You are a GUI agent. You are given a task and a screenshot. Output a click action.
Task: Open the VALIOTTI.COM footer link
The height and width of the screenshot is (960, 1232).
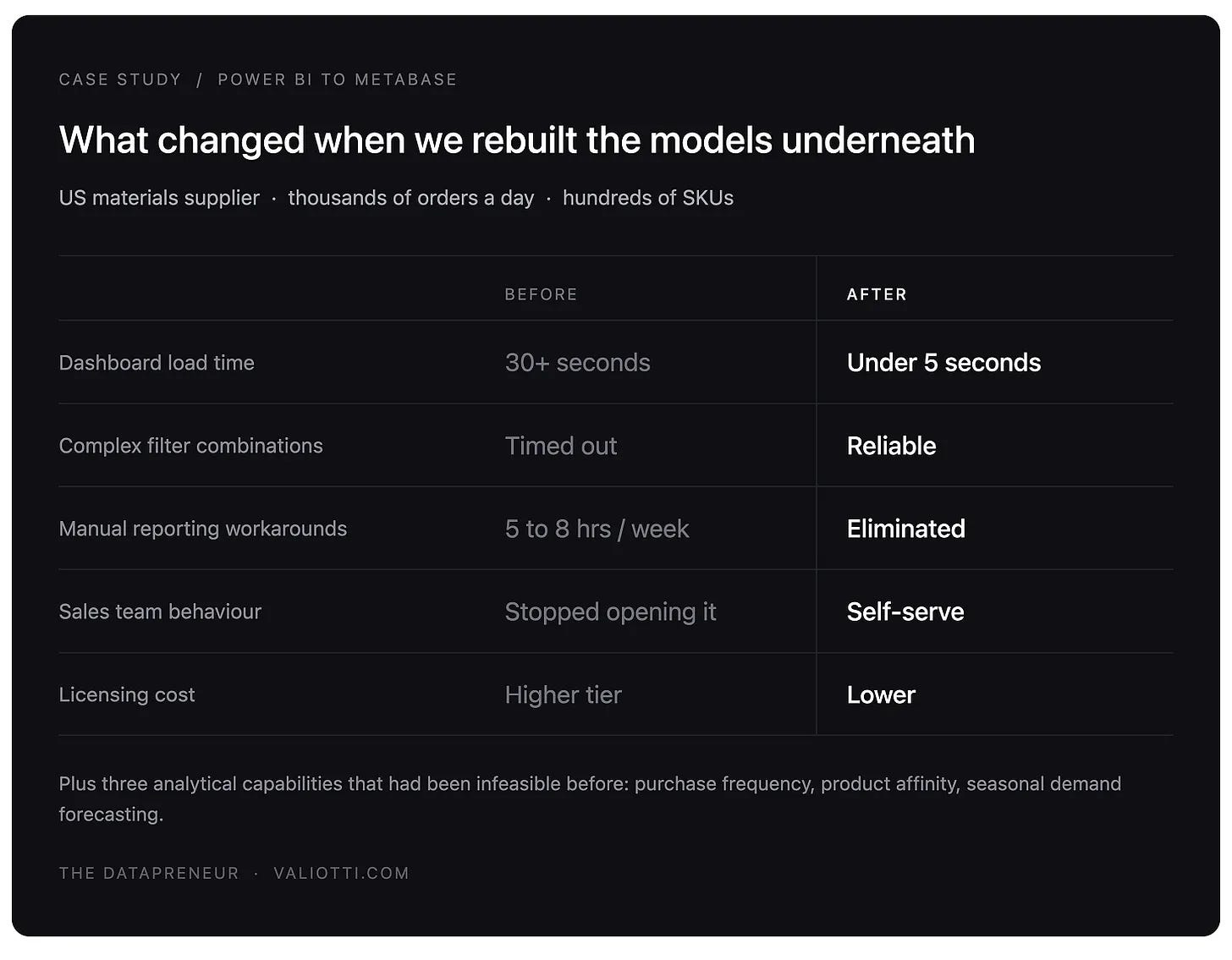point(341,873)
